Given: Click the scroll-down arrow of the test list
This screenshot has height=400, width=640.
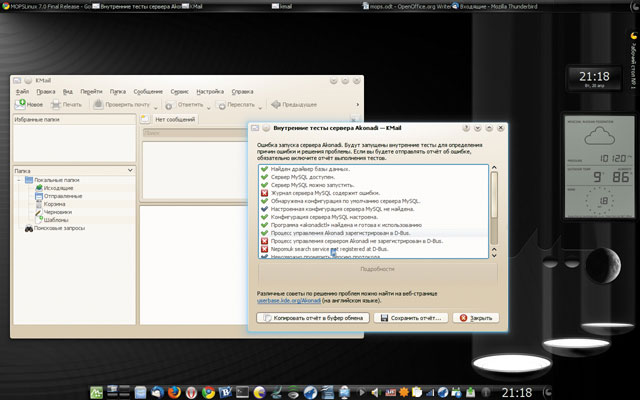Looking at the screenshot, I should pyautogui.click(x=494, y=256).
